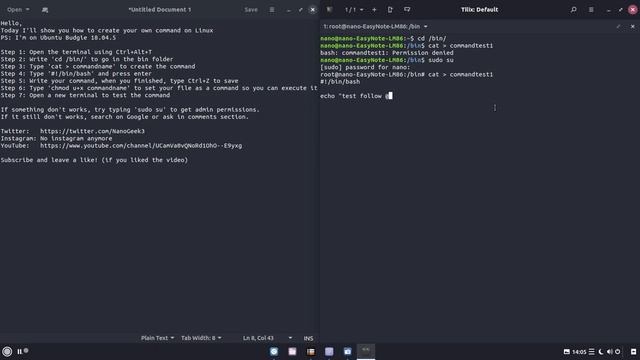The height and width of the screenshot is (360, 640).
Task: Click the 'Step 5: Write your command' line
Action: 119,81
